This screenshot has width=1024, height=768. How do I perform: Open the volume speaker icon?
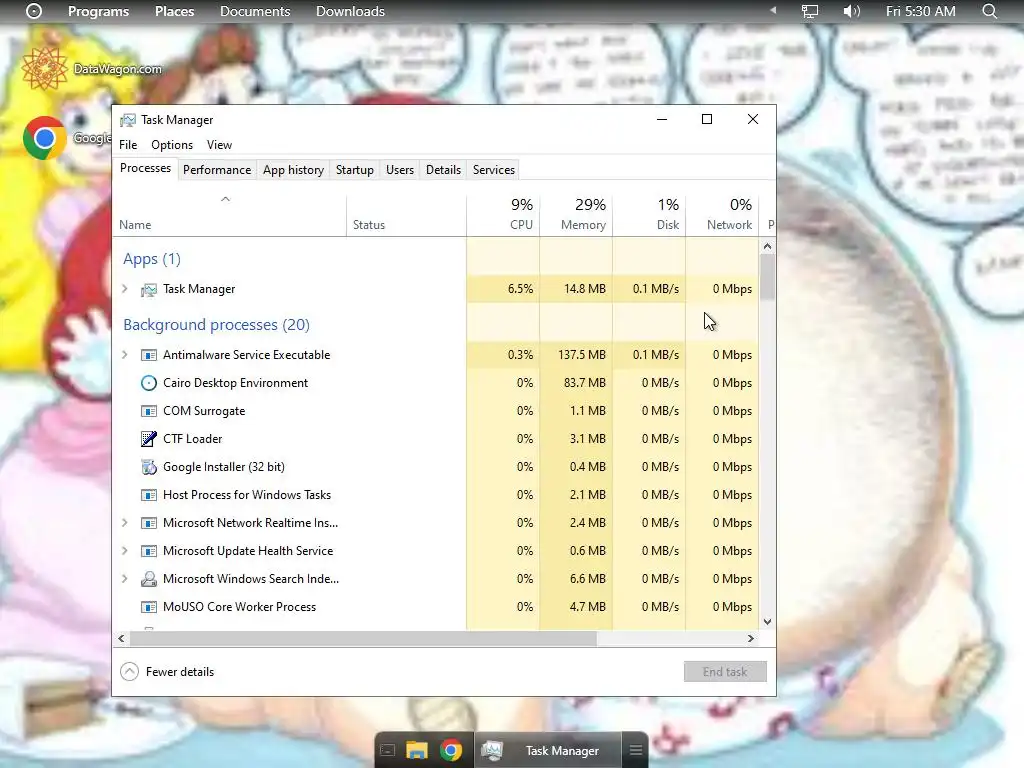click(x=851, y=11)
